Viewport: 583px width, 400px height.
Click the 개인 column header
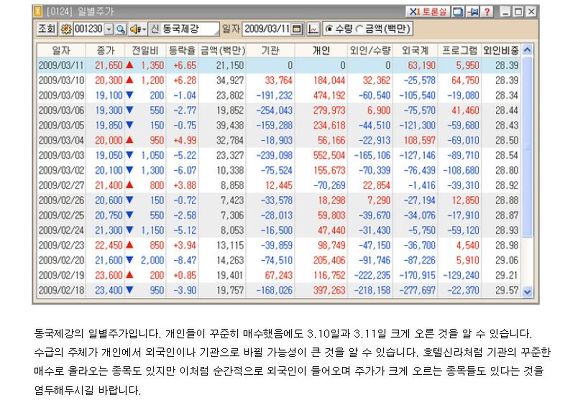[321, 51]
